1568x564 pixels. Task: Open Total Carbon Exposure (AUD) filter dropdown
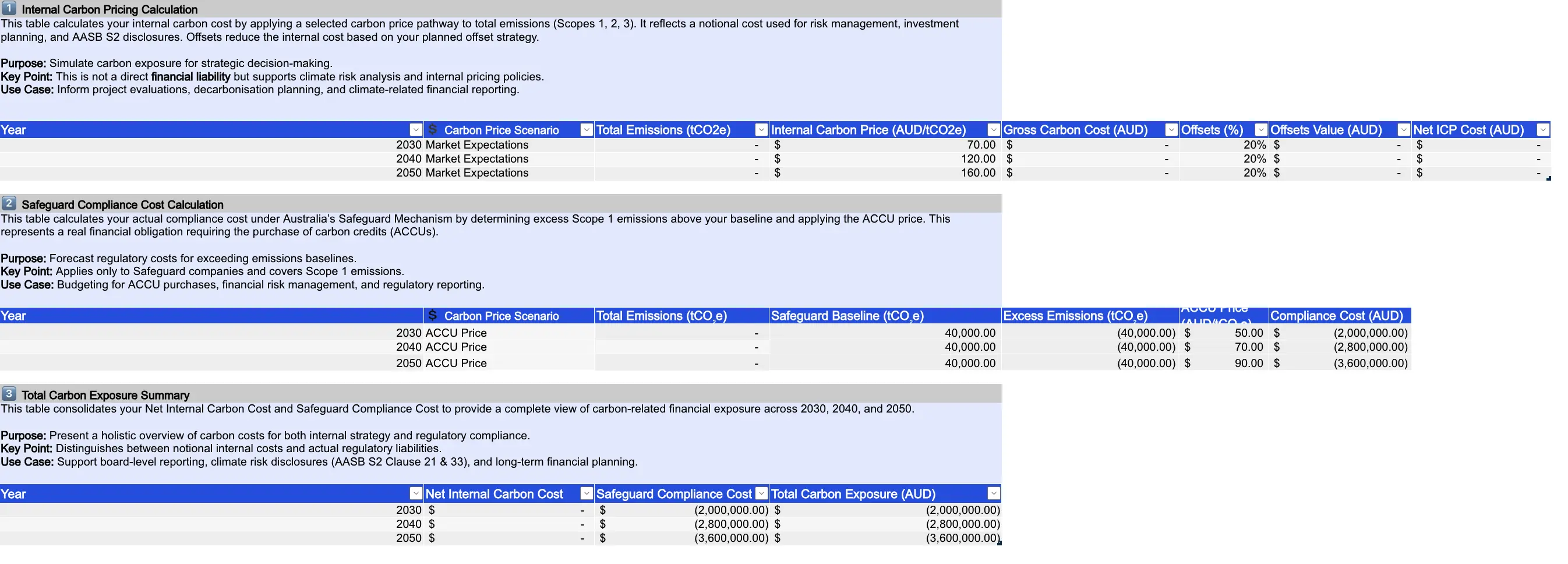click(993, 493)
